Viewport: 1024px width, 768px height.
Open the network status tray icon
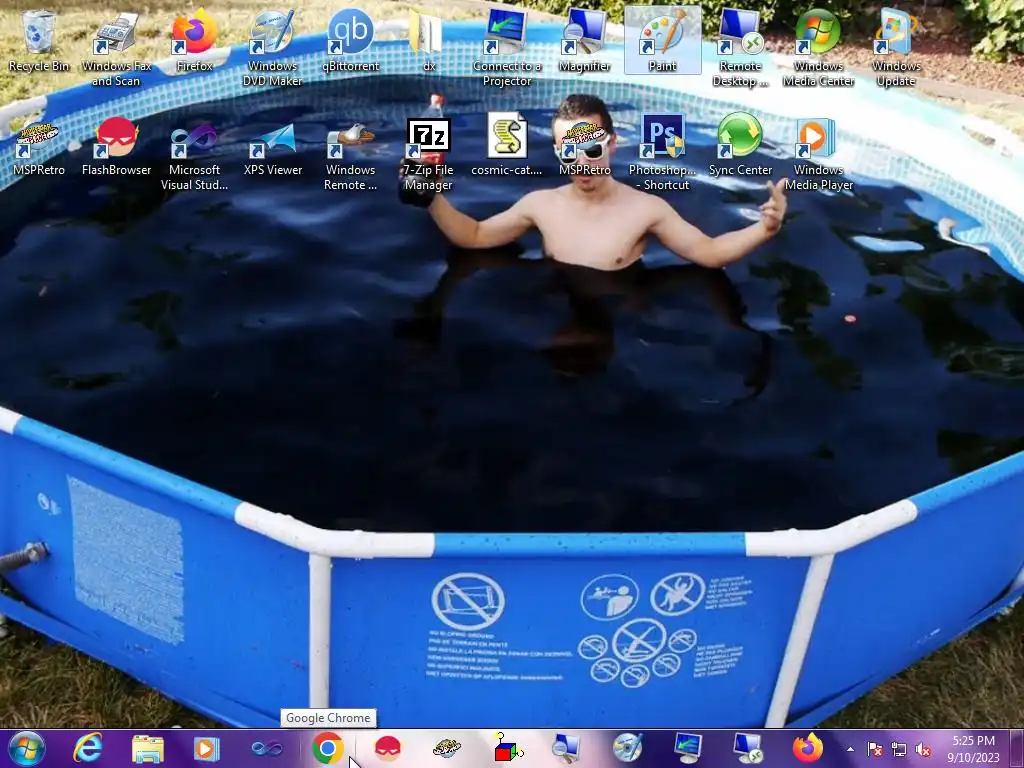pos(899,750)
